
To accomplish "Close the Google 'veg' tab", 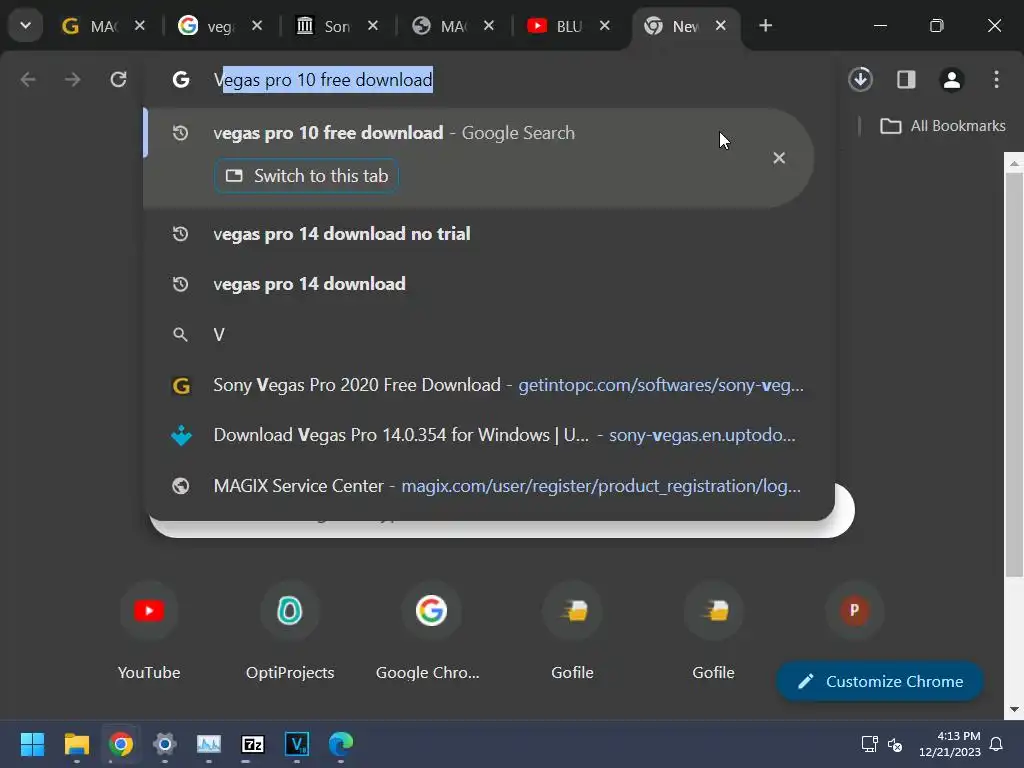I will pyautogui.click(x=257, y=25).
